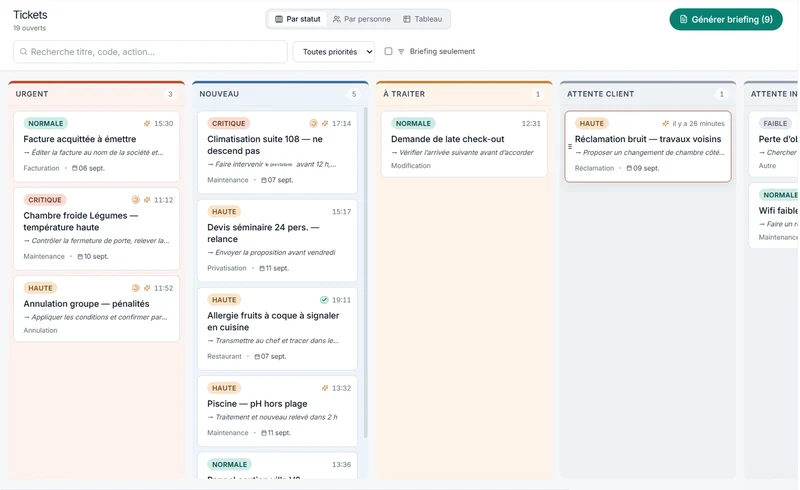This screenshot has height=490, width=800.
Task: Click NOUVEAU column count badge 5
Action: (354, 94)
